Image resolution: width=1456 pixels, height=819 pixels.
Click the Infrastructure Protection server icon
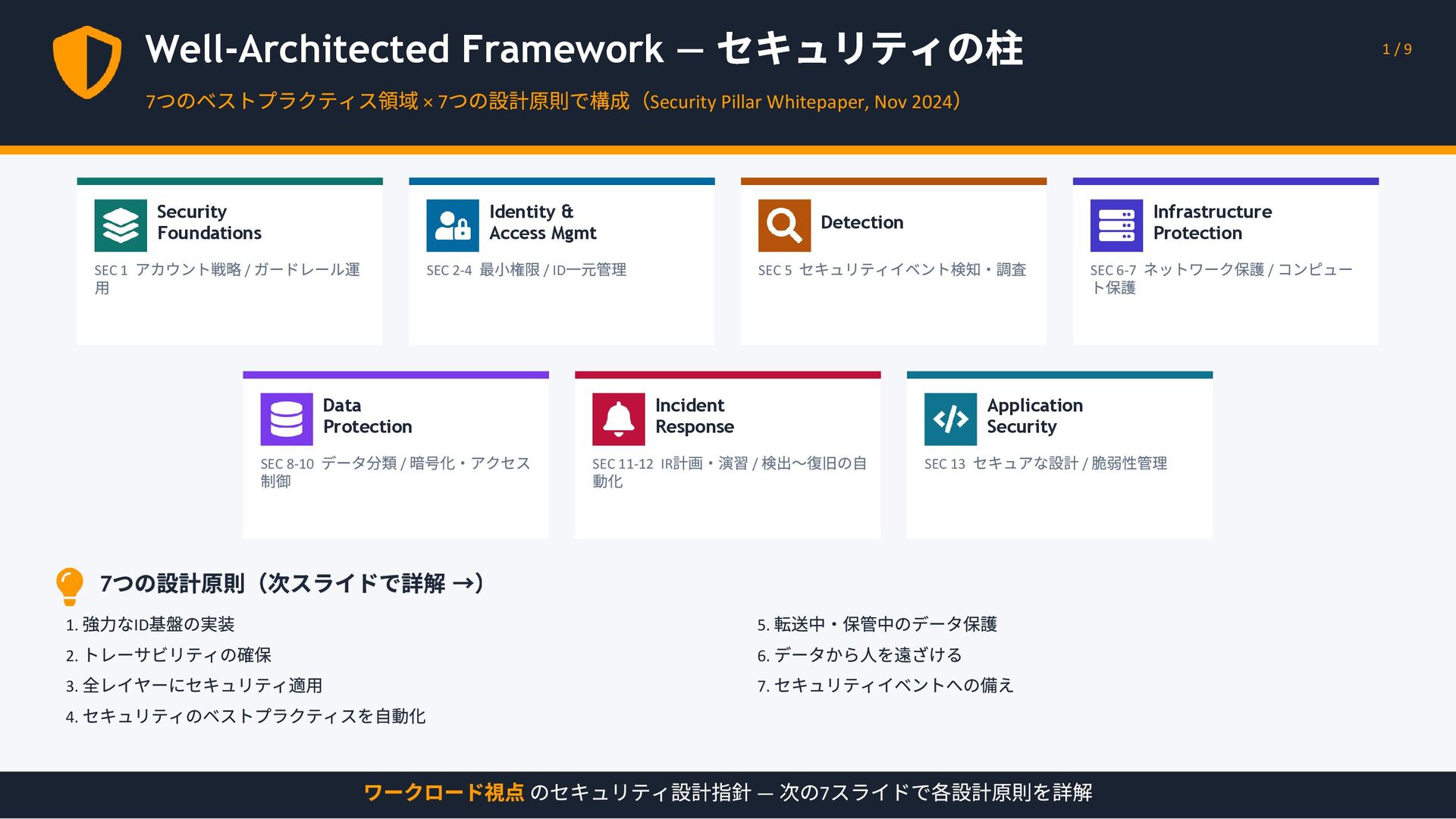point(1116,225)
